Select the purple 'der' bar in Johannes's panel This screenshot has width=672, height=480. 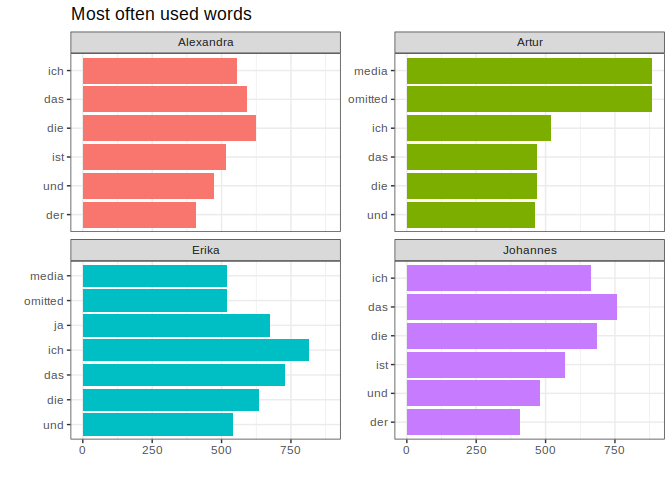463,422
